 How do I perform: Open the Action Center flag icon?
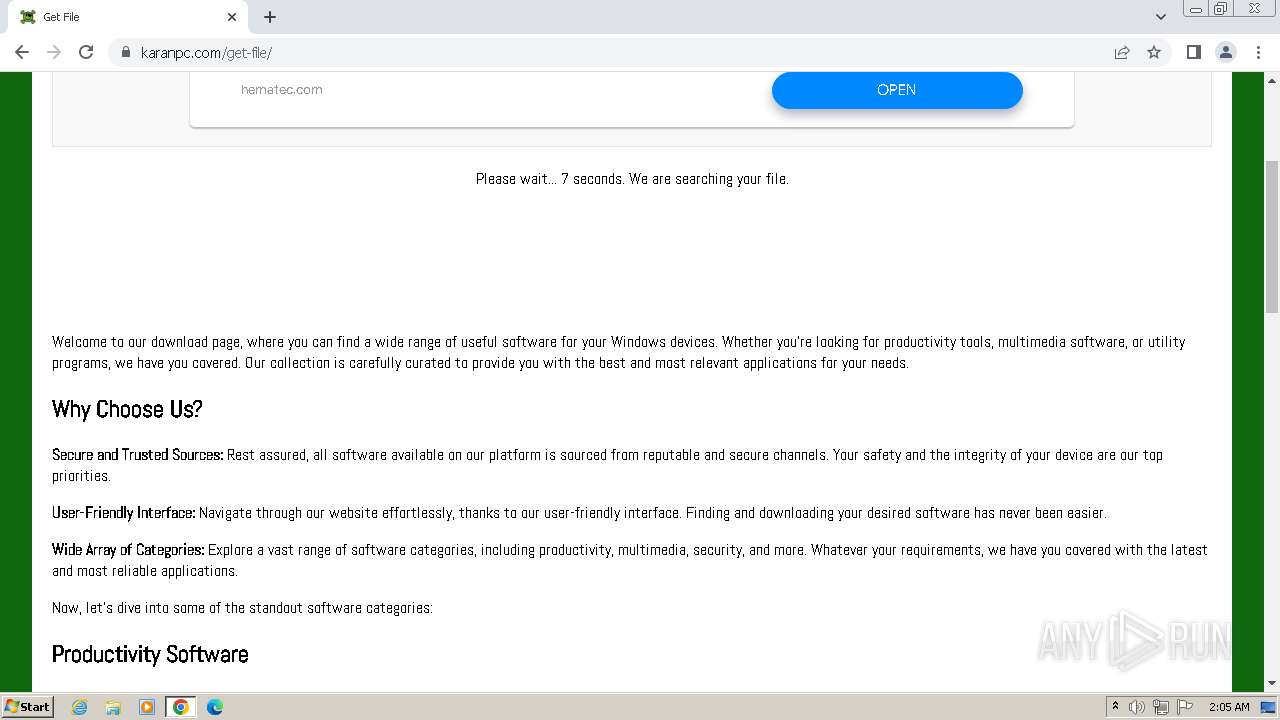(1185, 707)
